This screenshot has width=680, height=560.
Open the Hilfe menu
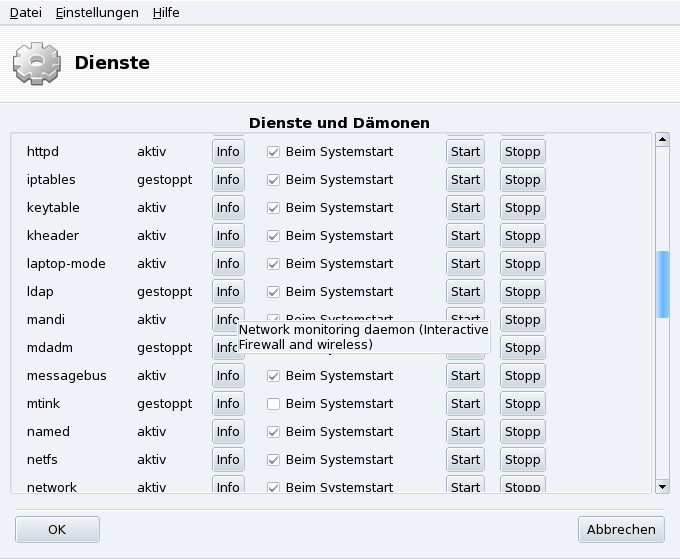point(166,13)
